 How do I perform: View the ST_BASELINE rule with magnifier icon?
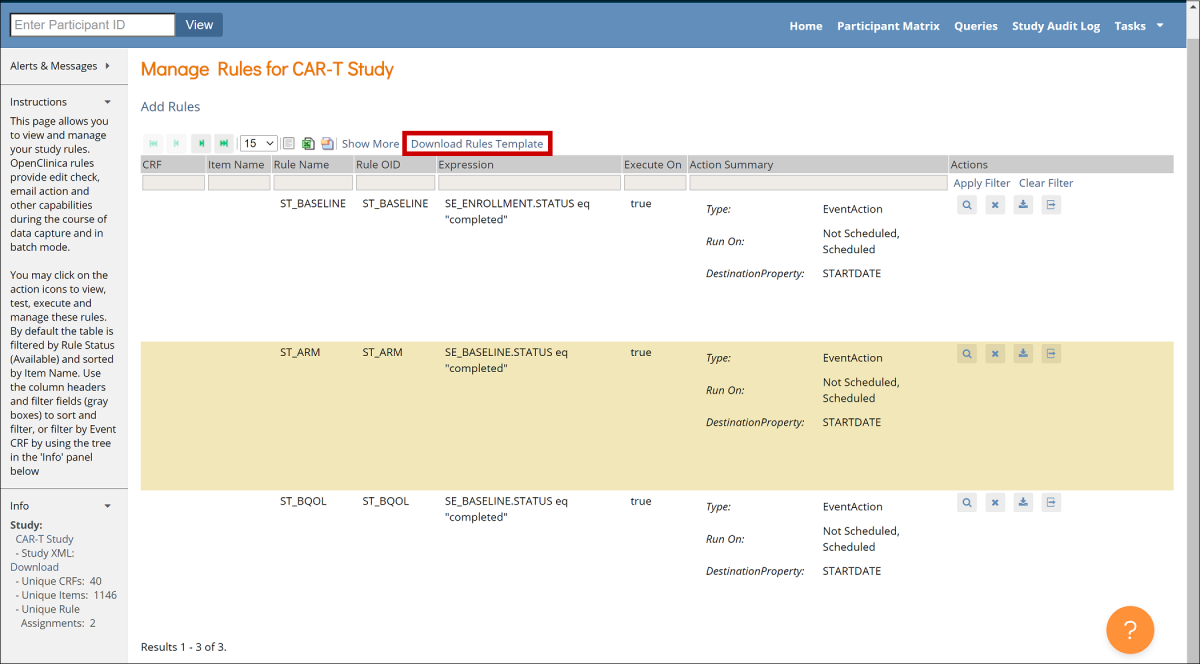tap(967, 205)
